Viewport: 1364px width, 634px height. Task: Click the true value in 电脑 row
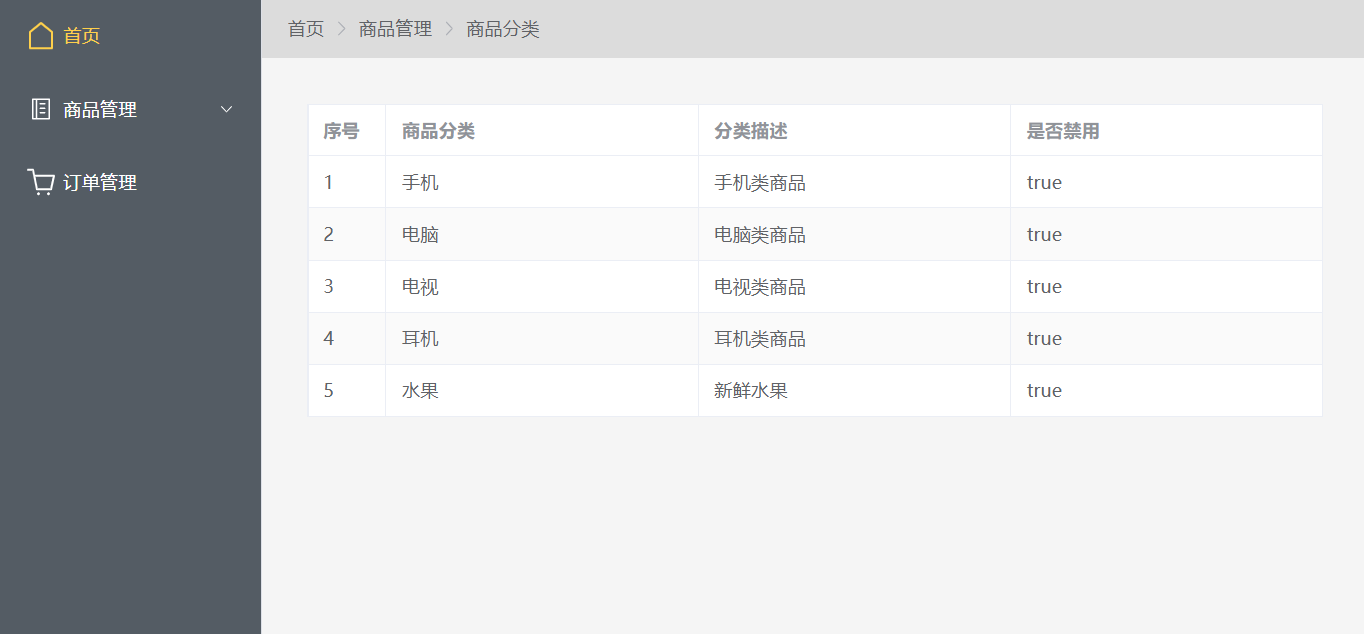click(1044, 234)
